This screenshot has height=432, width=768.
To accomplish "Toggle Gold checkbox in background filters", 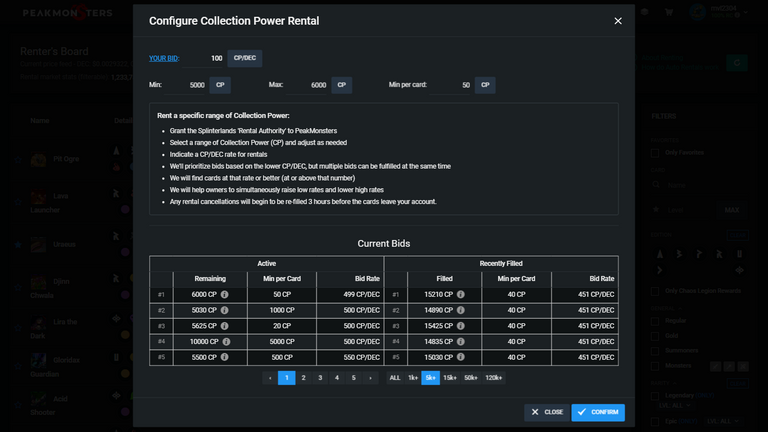I will [655, 336].
